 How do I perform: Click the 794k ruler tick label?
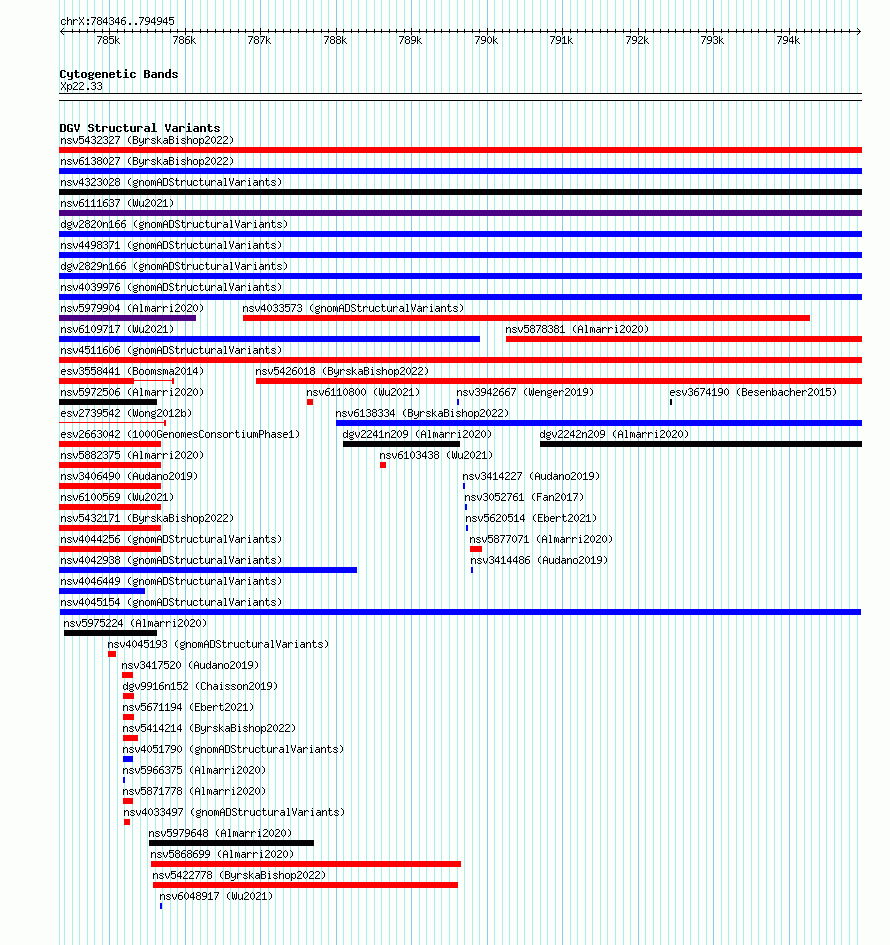(788, 40)
